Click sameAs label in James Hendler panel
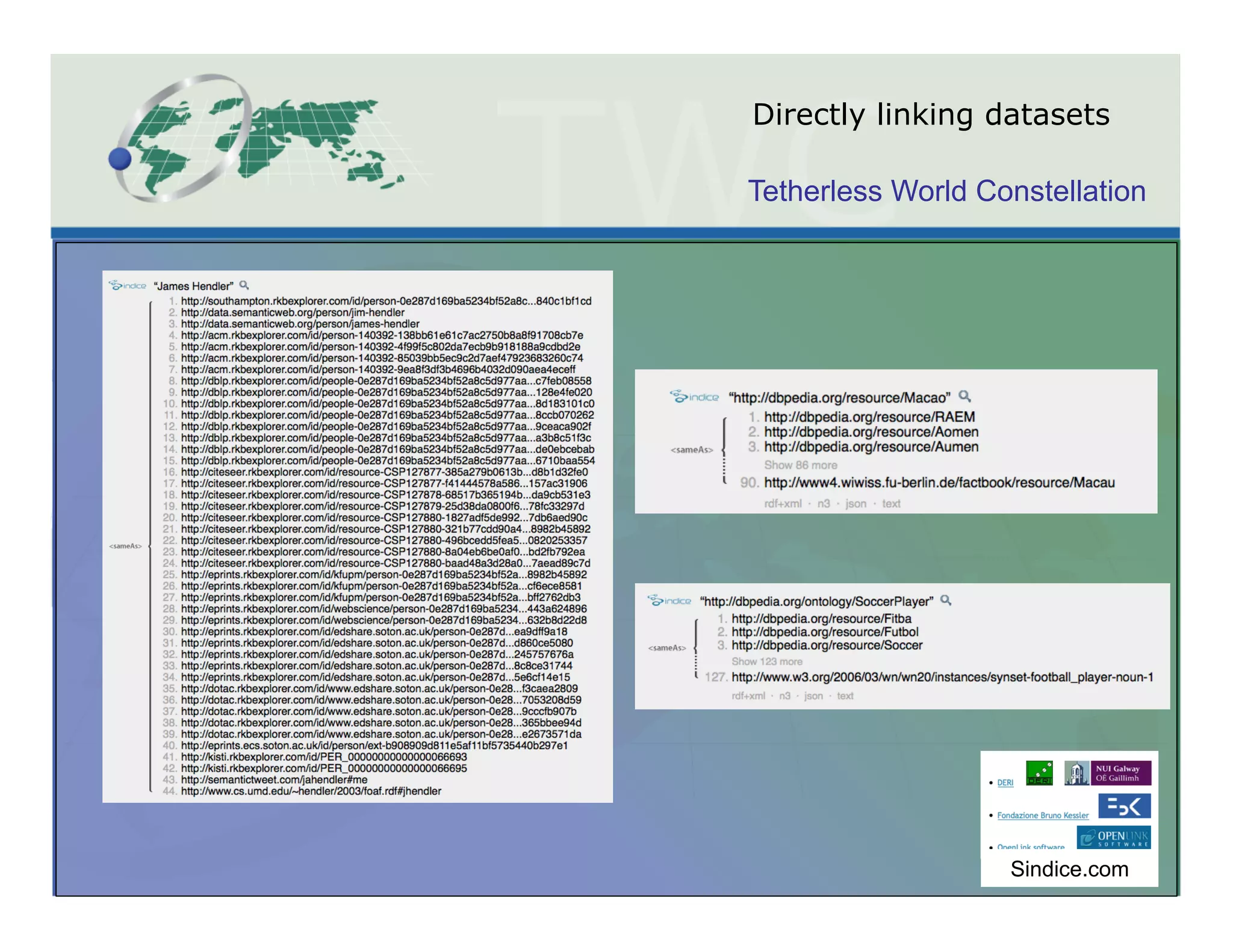Viewport: 1233px width, 952px height. pyautogui.click(x=125, y=546)
